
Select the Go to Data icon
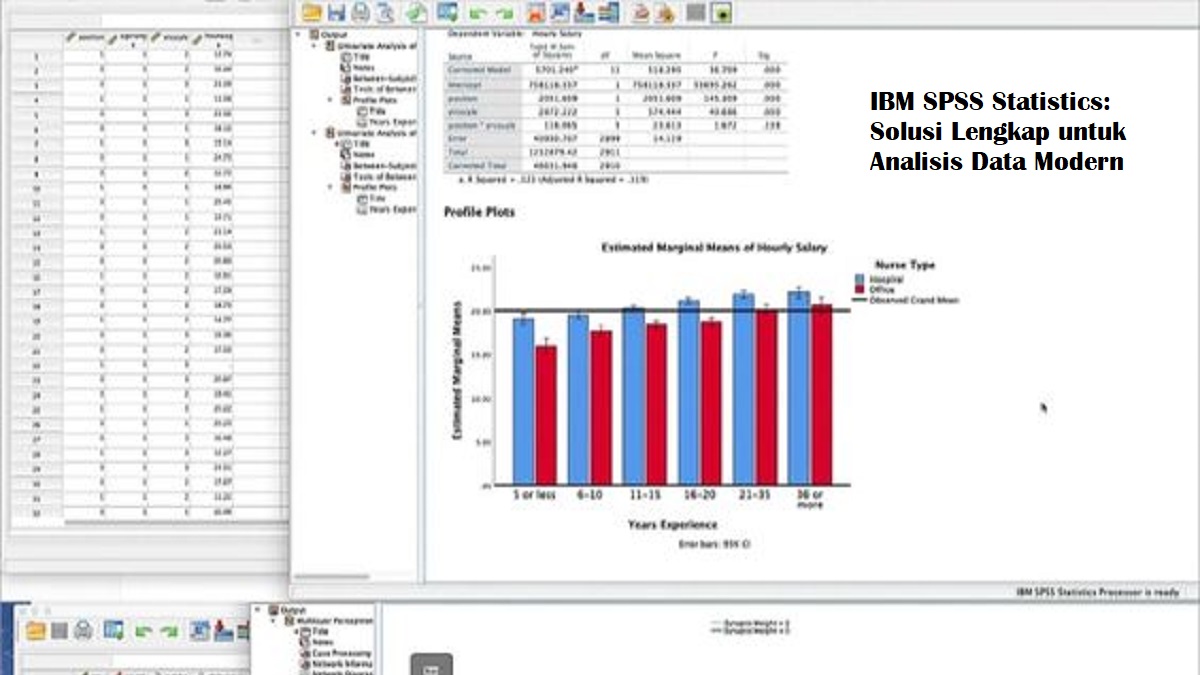[447, 13]
